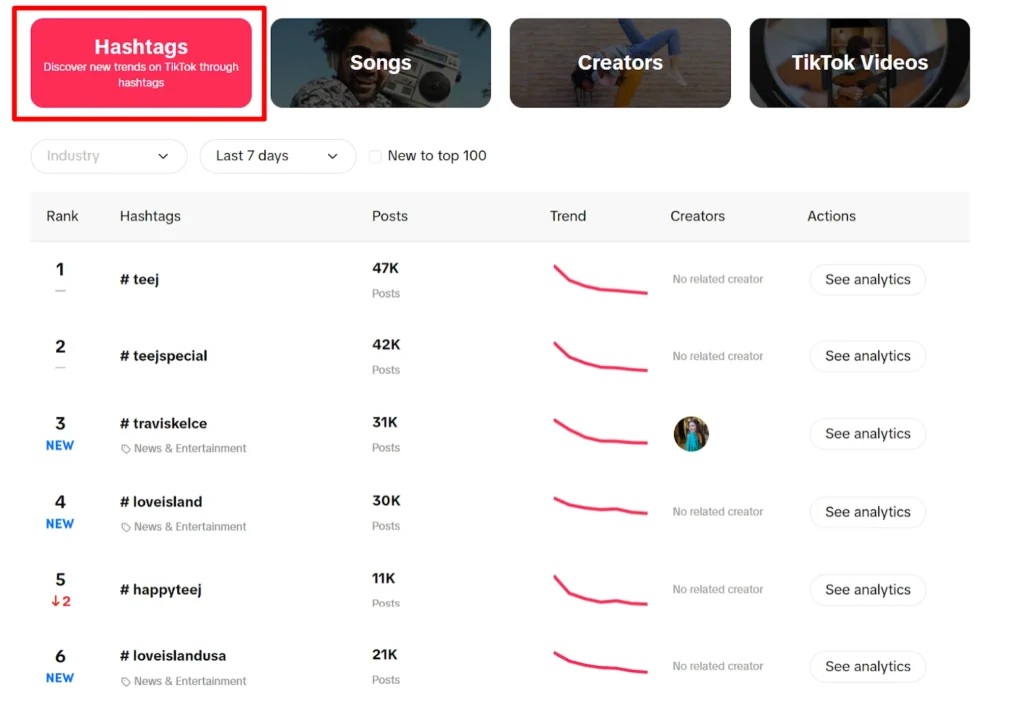Click the Posts column header
The image size is (1024, 717).
pyautogui.click(x=389, y=216)
